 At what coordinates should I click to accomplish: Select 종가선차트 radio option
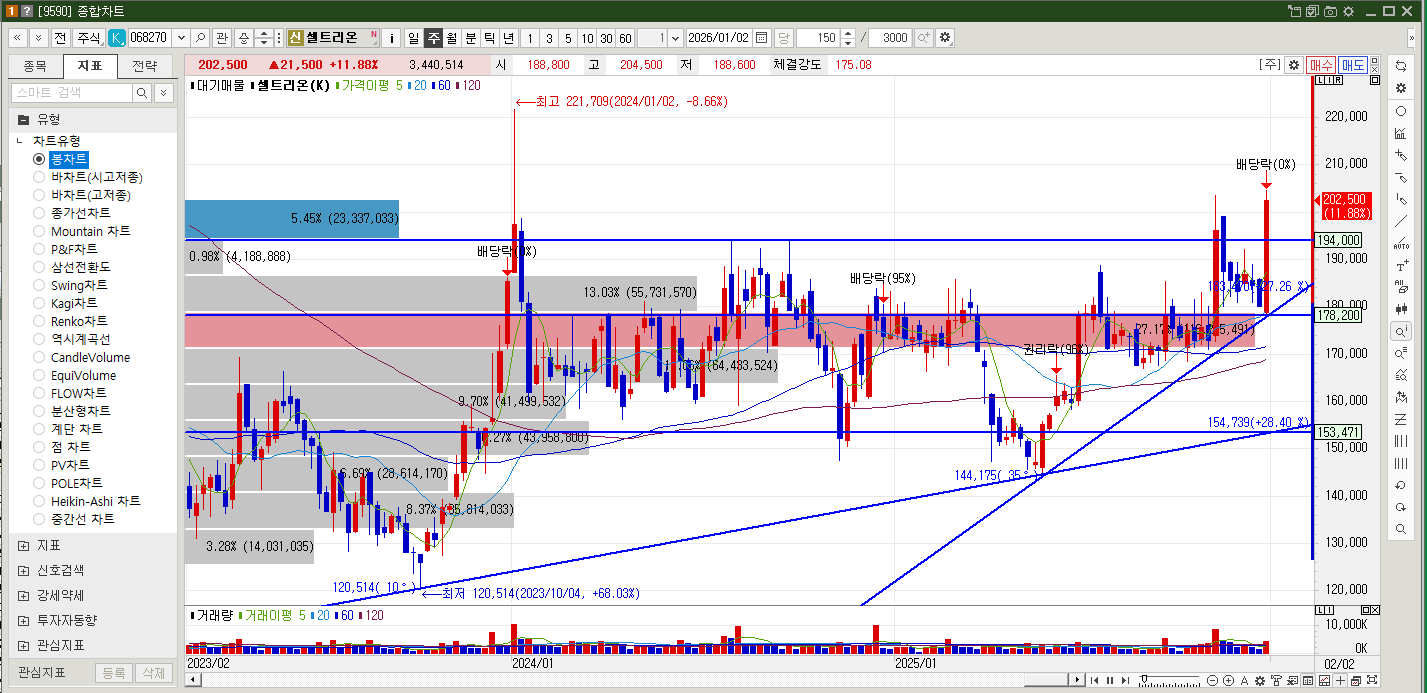tap(39, 213)
